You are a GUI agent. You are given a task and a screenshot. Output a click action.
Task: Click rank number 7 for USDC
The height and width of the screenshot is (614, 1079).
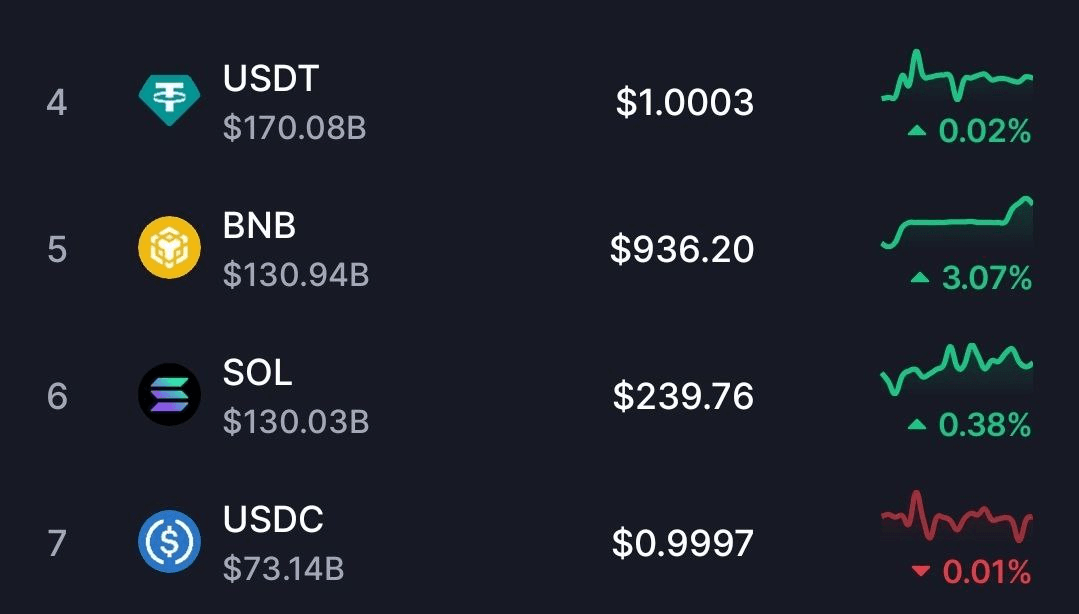[x=57, y=543]
